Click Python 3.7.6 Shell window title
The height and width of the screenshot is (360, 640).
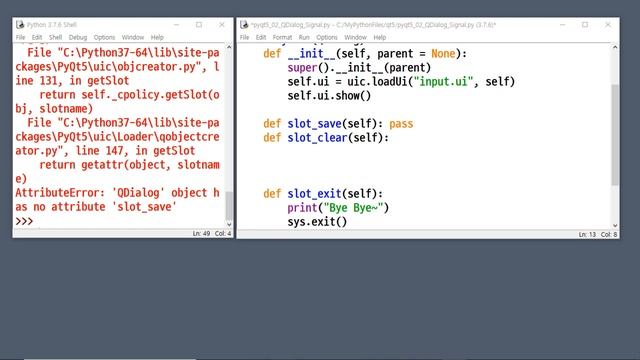52,25
